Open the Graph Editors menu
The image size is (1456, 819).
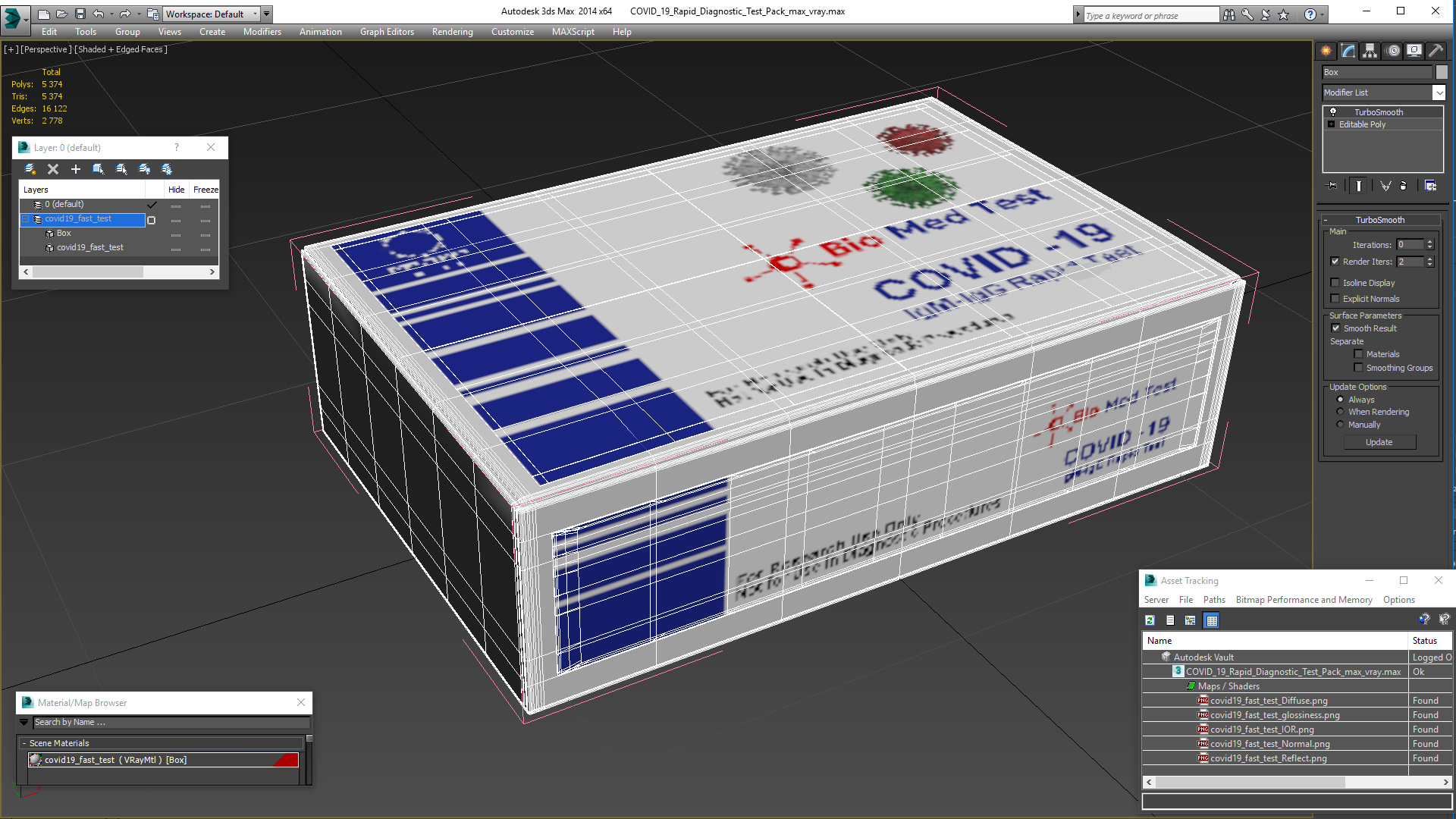pos(387,32)
